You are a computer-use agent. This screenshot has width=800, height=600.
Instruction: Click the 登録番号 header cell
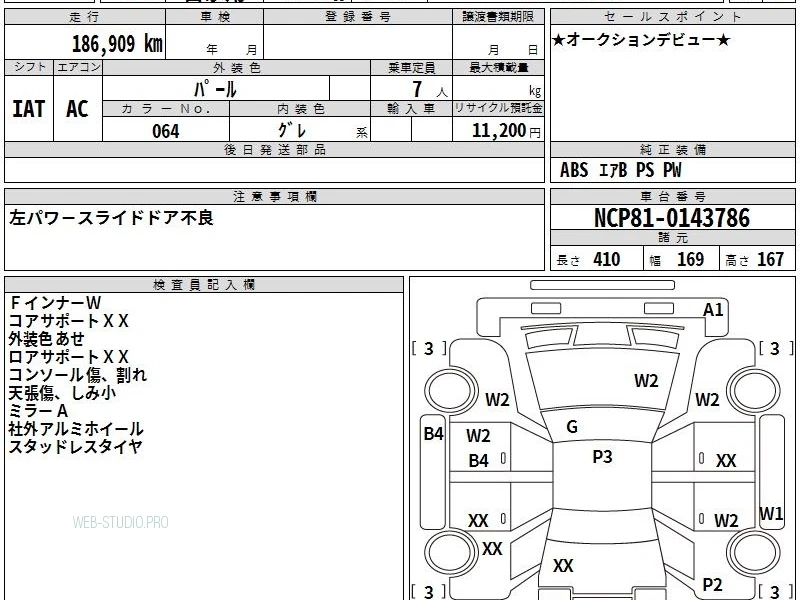pyautogui.click(x=358, y=17)
